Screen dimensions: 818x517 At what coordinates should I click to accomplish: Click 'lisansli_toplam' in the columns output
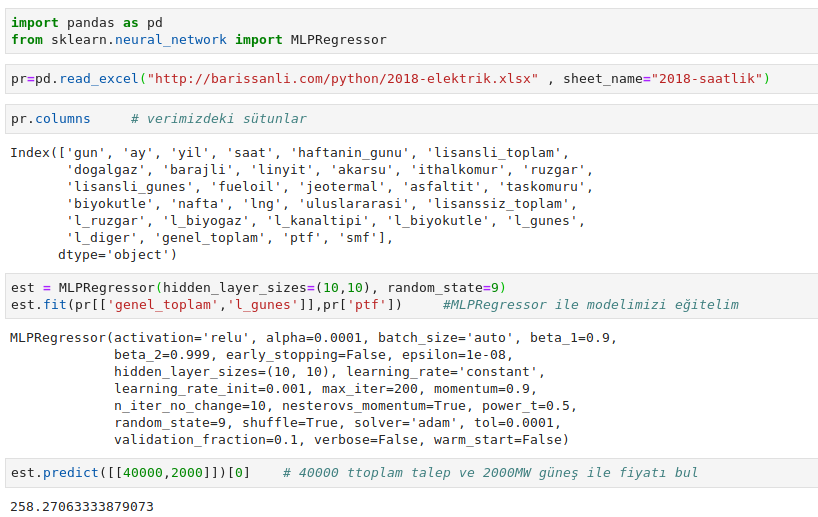coord(495,153)
